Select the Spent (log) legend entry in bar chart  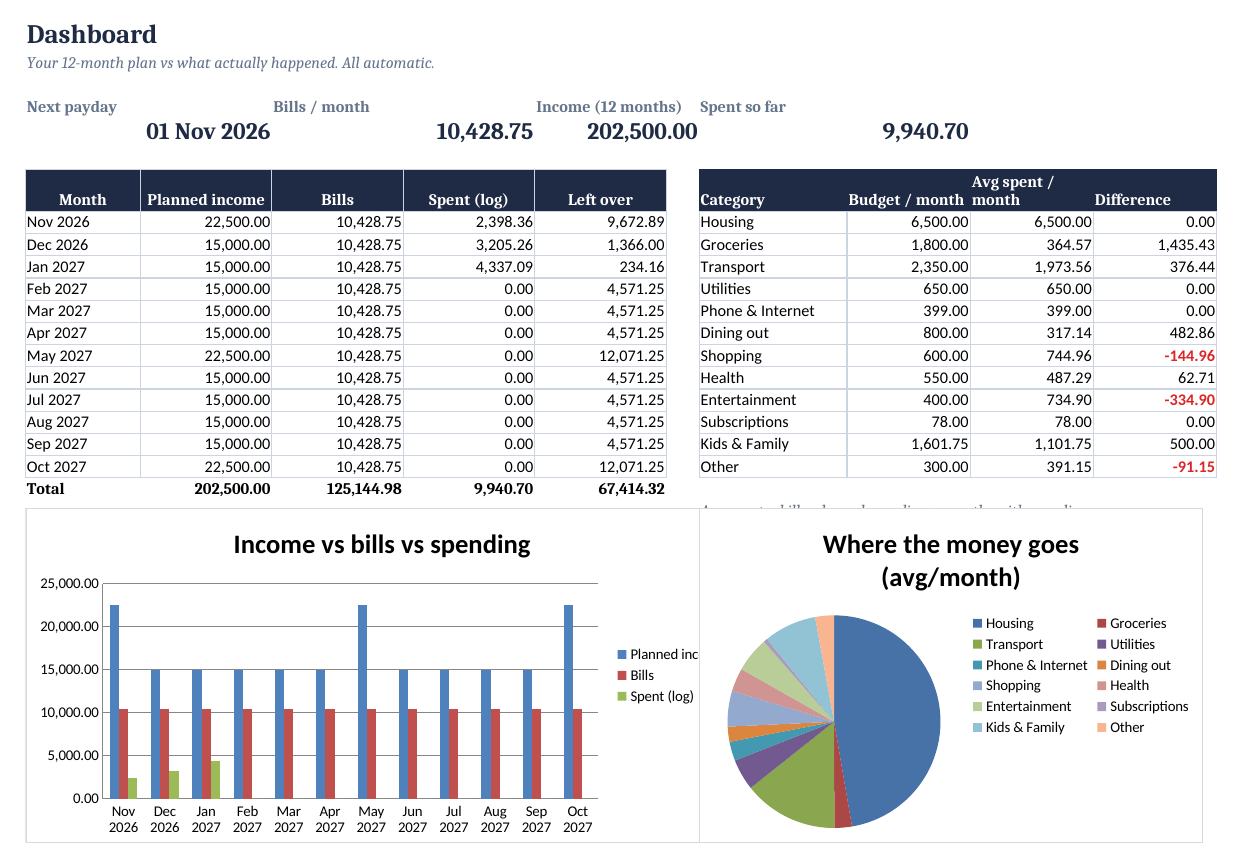(655, 696)
